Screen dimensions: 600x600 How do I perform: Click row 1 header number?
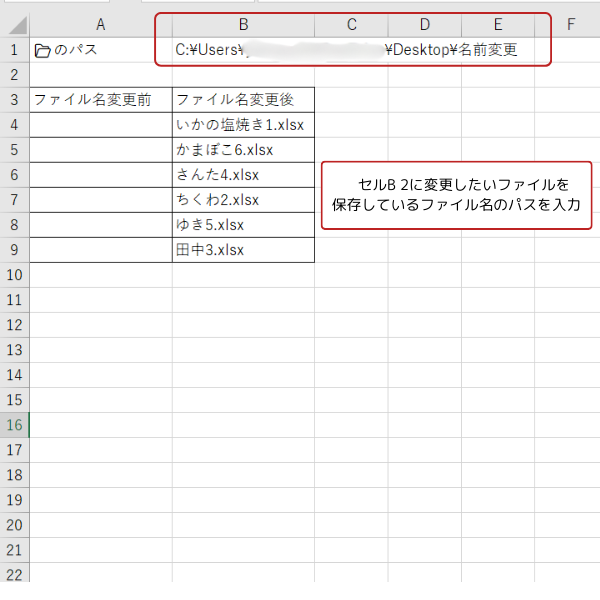coord(14,50)
